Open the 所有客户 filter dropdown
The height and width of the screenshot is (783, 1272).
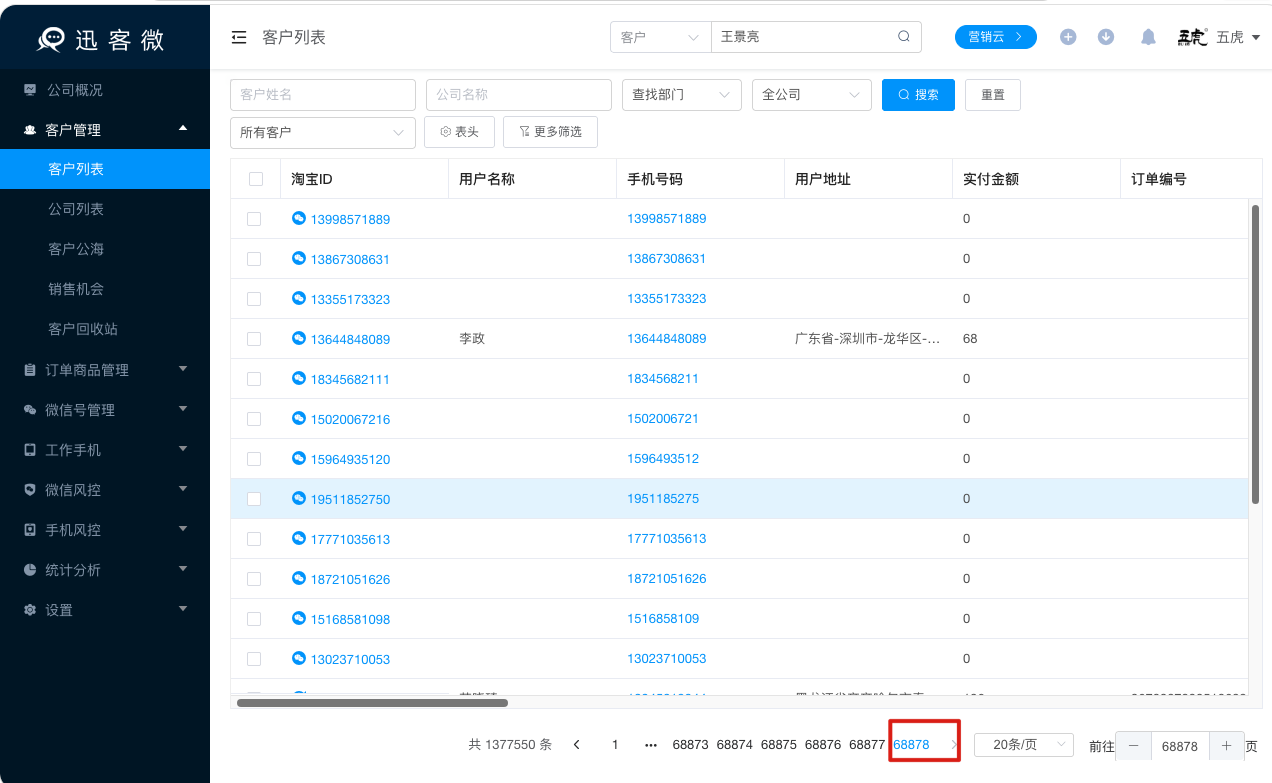pyautogui.click(x=322, y=131)
